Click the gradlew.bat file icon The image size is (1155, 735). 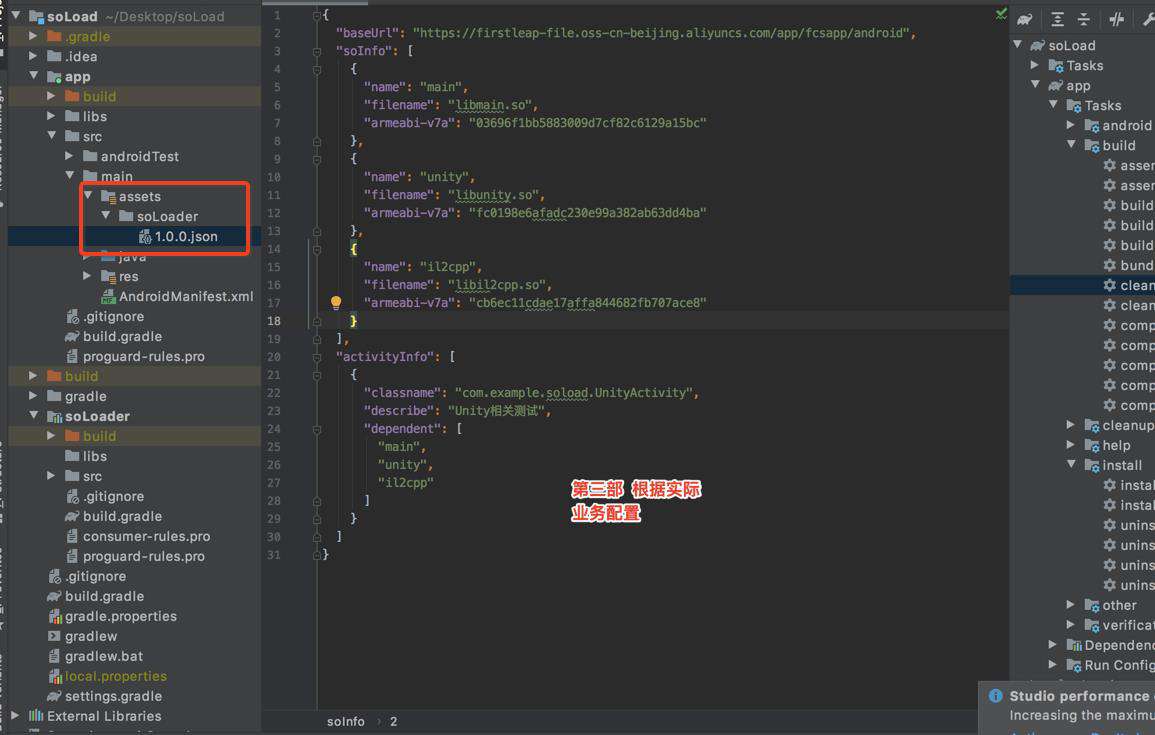click(x=54, y=656)
